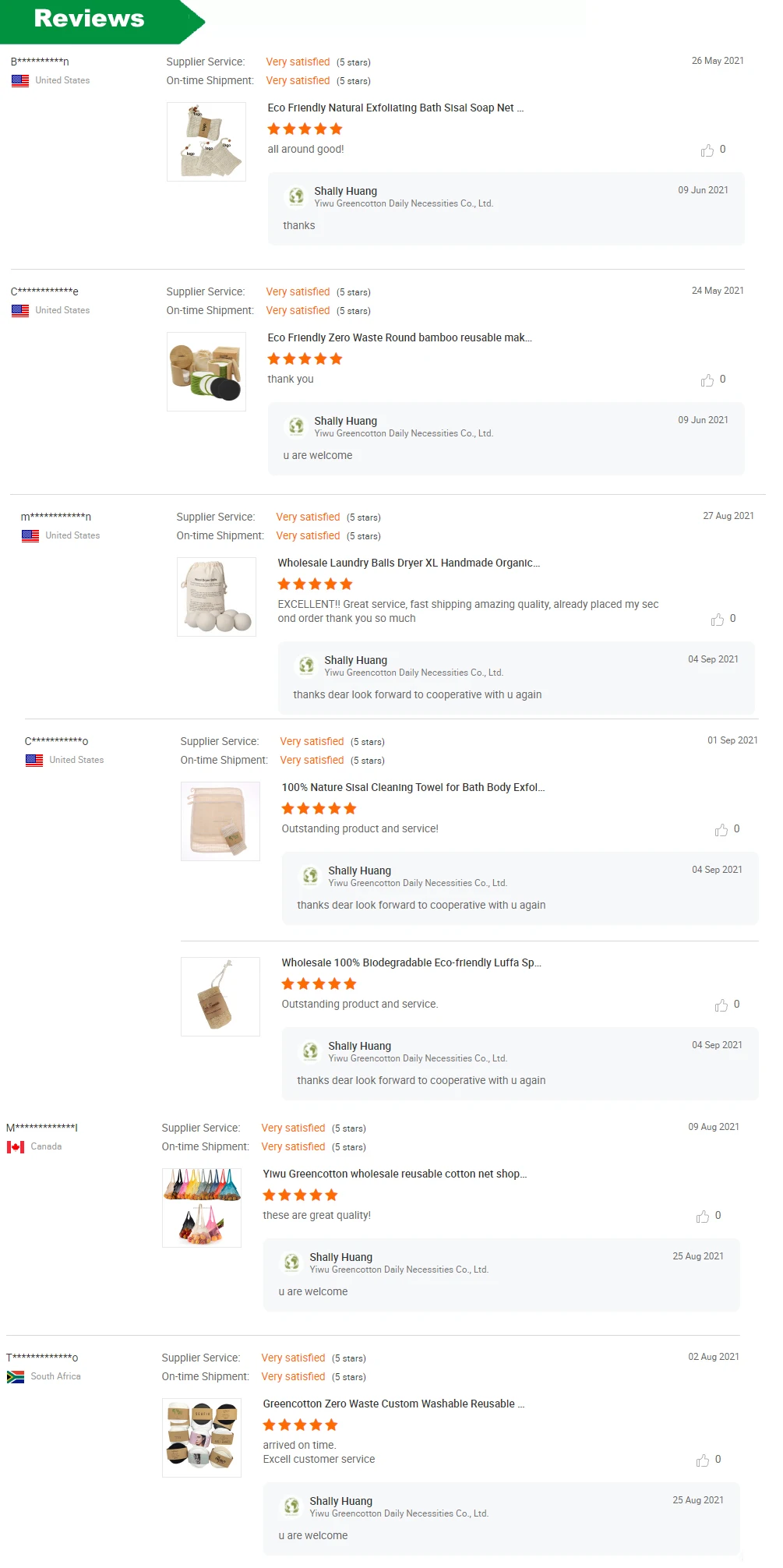Image resolution: width=783 pixels, height=1568 pixels.
Task: Click the South Africa flag icon
Action: click(x=16, y=1377)
